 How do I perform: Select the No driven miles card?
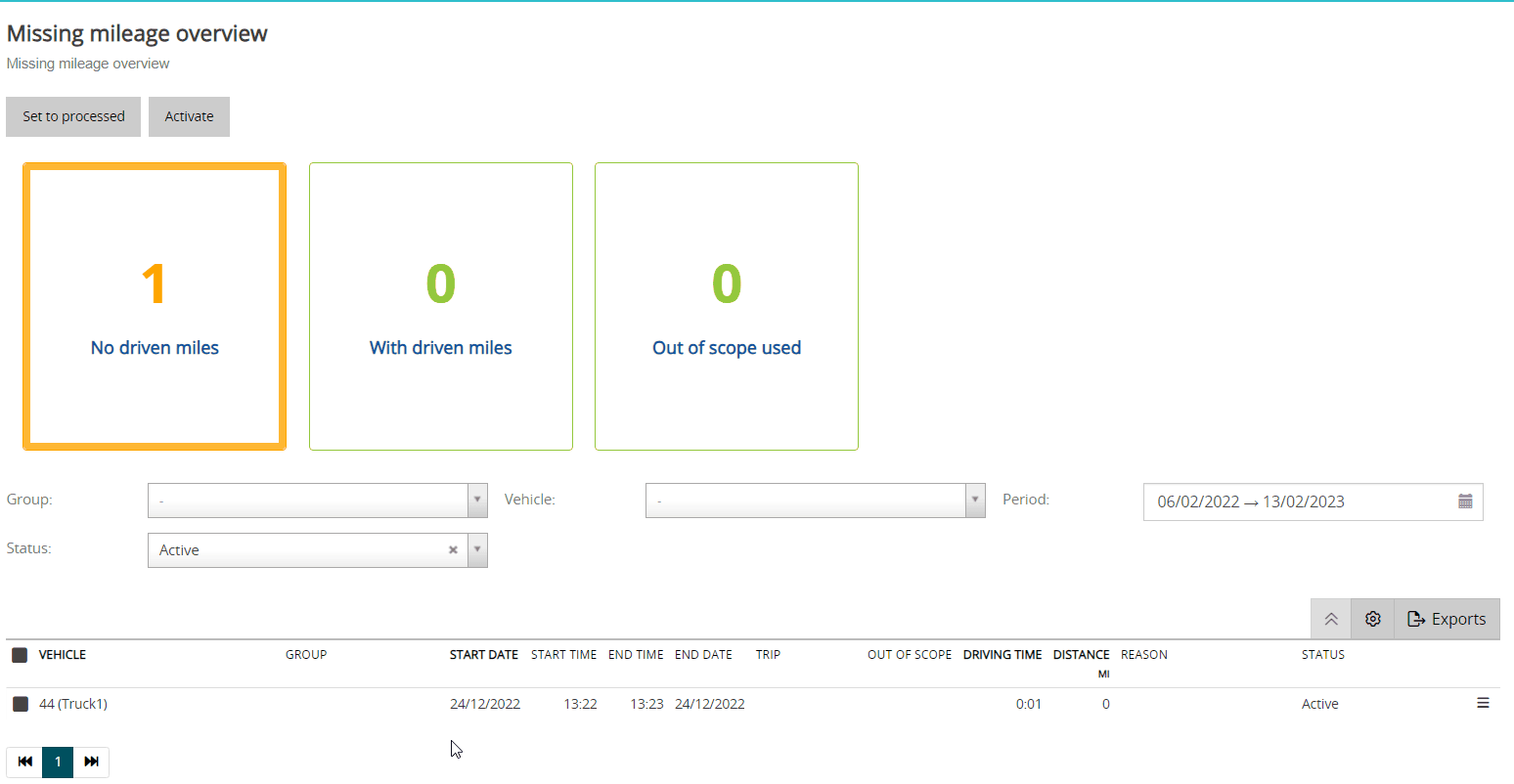155,306
